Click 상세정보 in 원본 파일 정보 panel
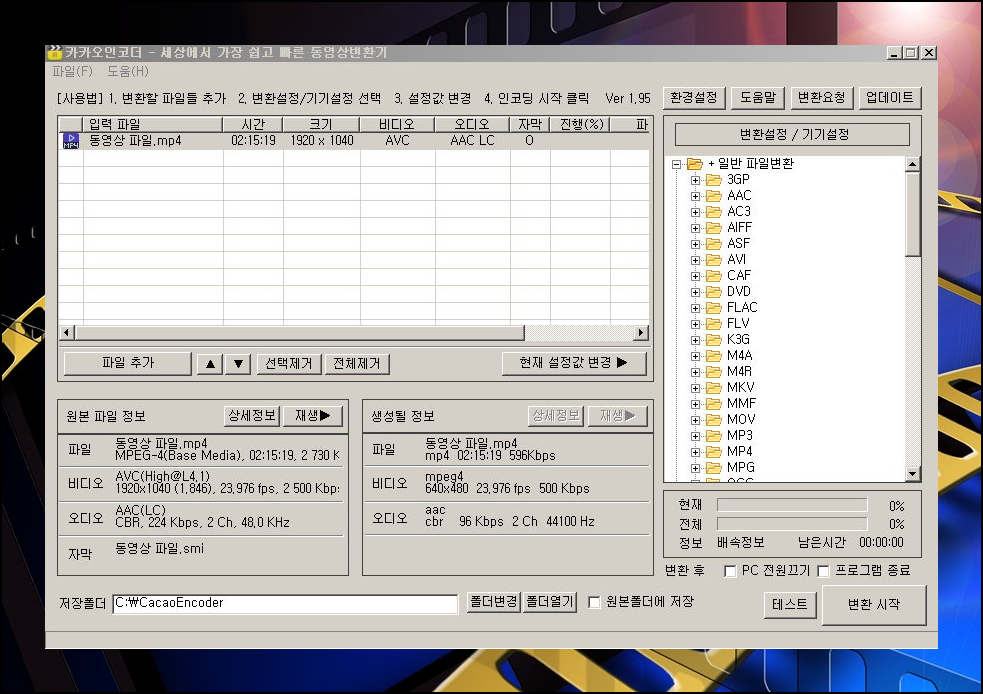The height and width of the screenshot is (694, 983). (x=252, y=416)
